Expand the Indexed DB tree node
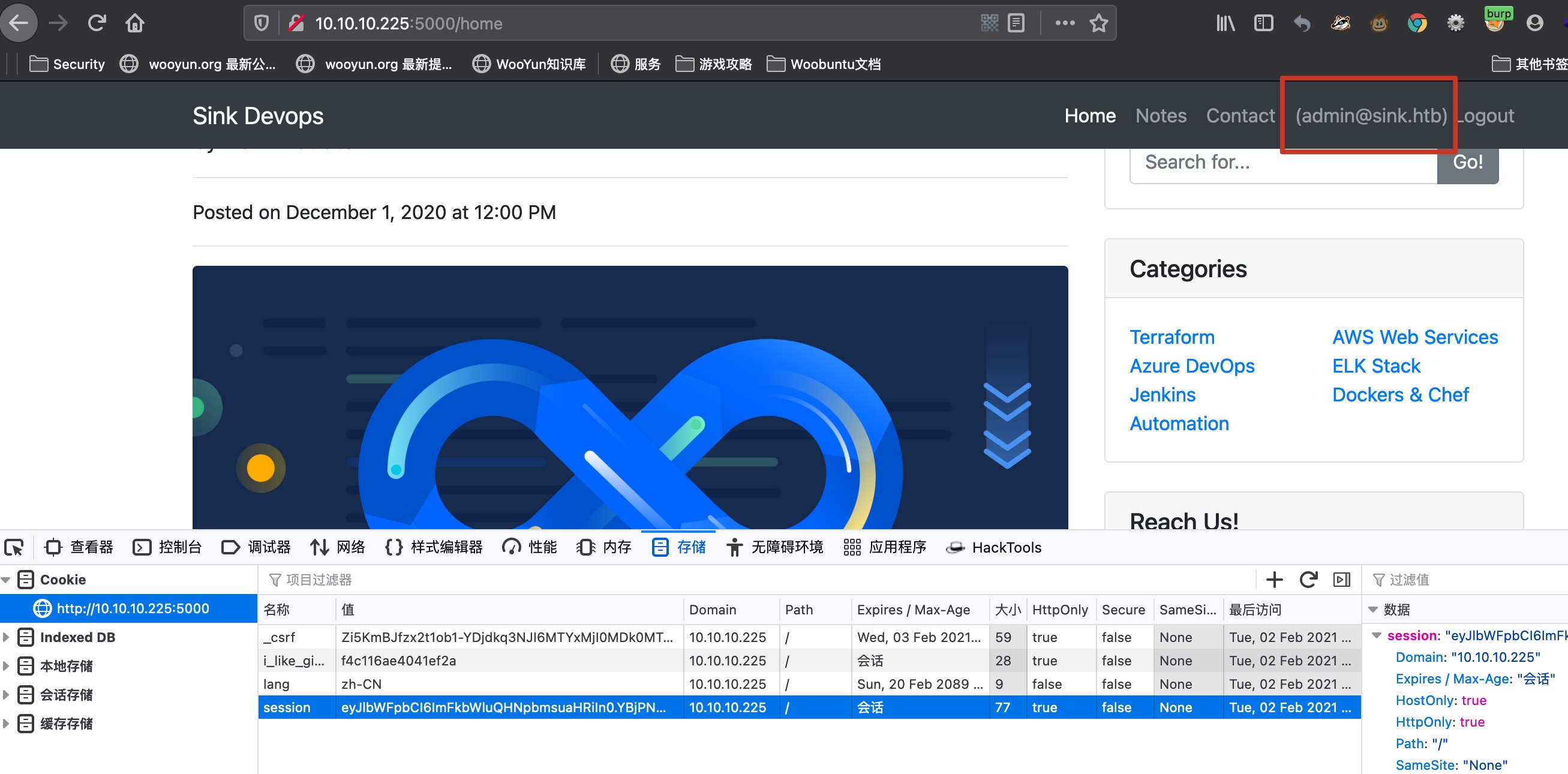The image size is (1568, 774). 6,637
